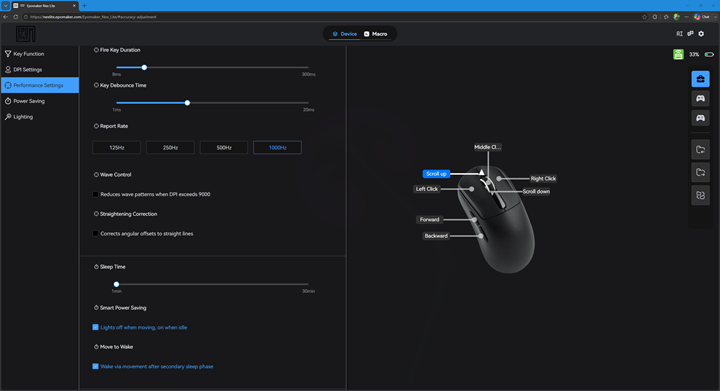The image size is (720, 391).
Task: Select the Backward button label
Action: 436,236
